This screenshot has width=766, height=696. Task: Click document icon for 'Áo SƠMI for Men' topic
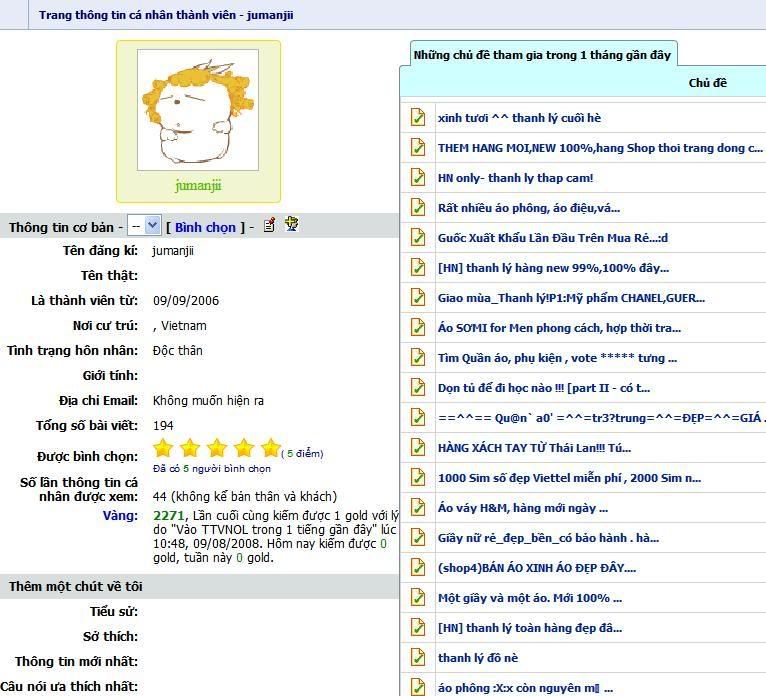coord(418,327)
